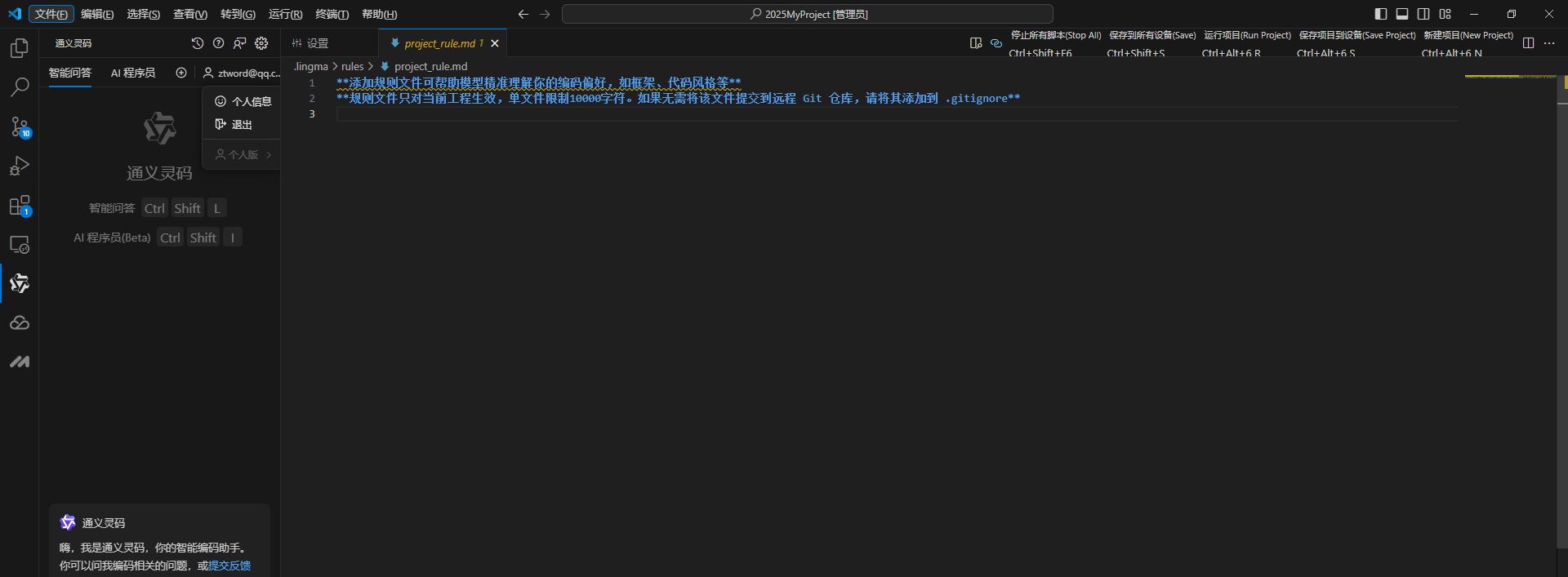Show chat history in Lingma panel
This screenshot has height=577, width=1568.
pyautogui.click(x=197, y=43)
